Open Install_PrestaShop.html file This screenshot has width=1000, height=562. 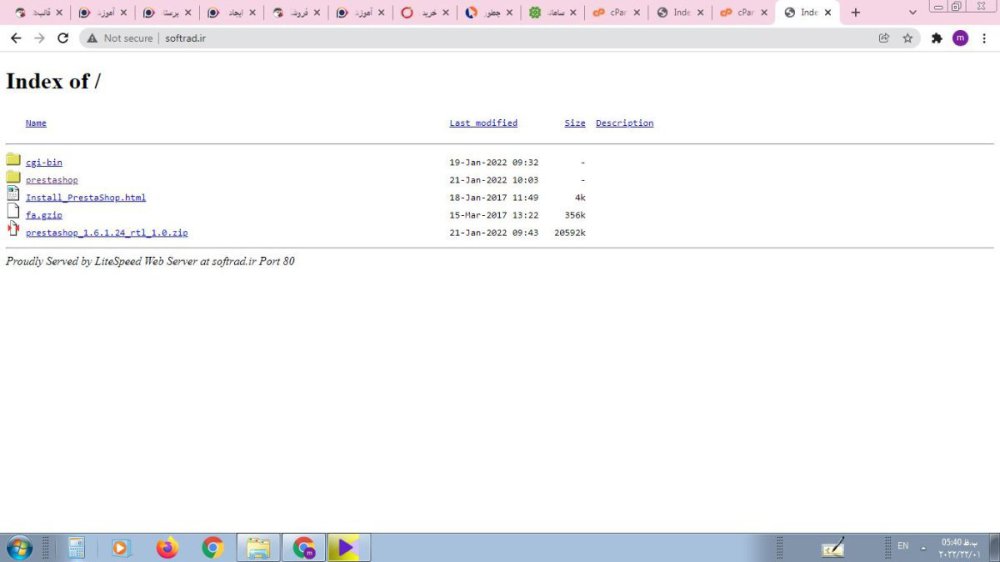click(x=86, y=198)
